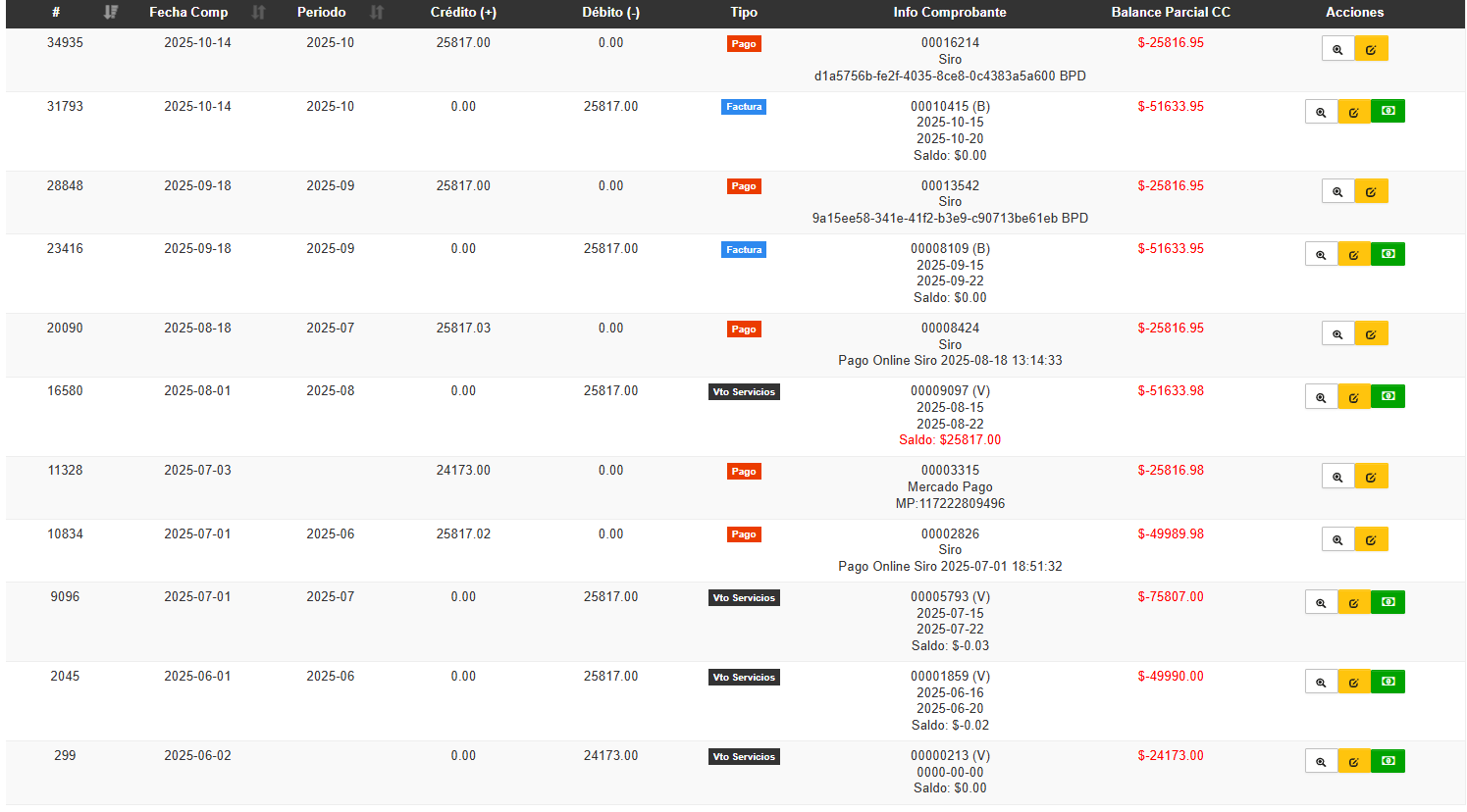Click the Balance Parcial CC header
This screenshot has height=812, width=1467.
coord(1170,13)
